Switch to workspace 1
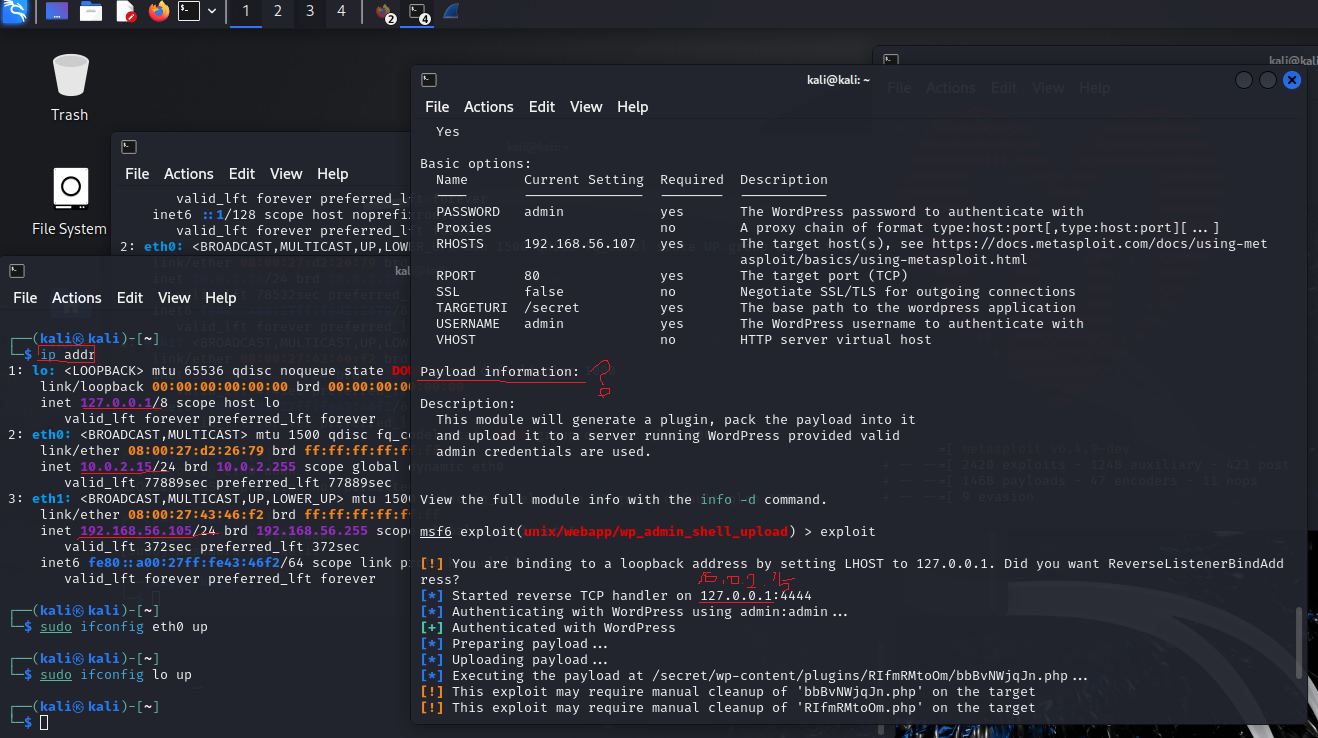1318x738 pixels. point(246,12)
